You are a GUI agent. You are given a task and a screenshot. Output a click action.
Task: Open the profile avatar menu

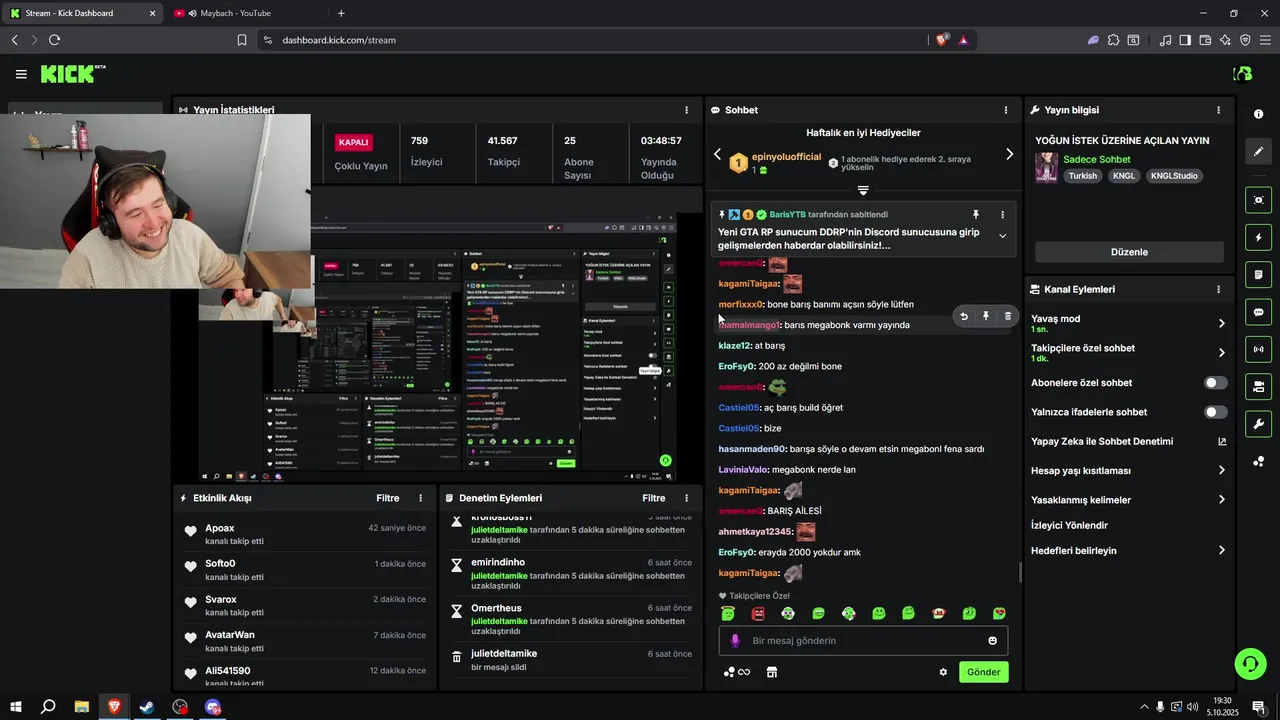point(1243,74)
